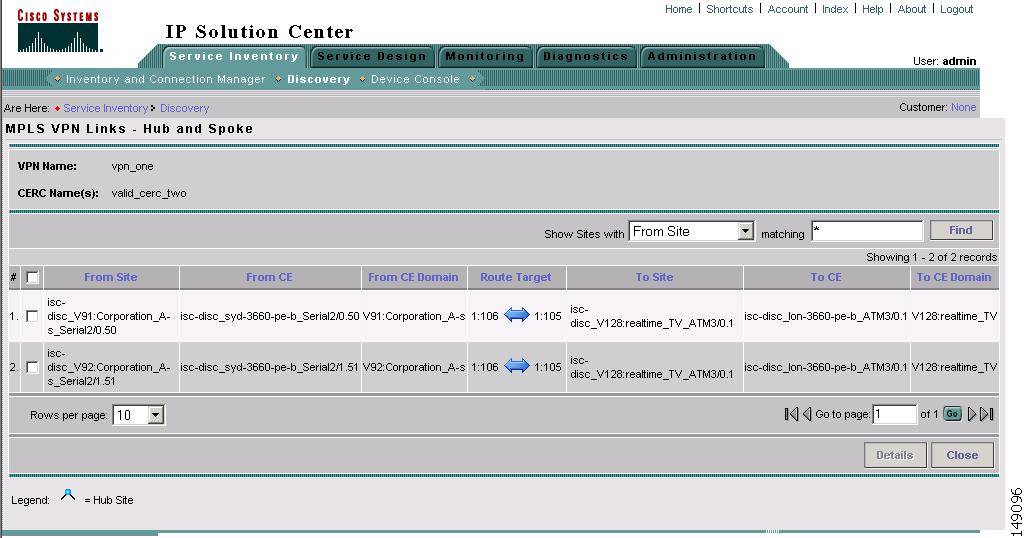Toggle the select-all checkbox in table header
The width and height of the screenshot is (1024, 538).
[32, 277]
